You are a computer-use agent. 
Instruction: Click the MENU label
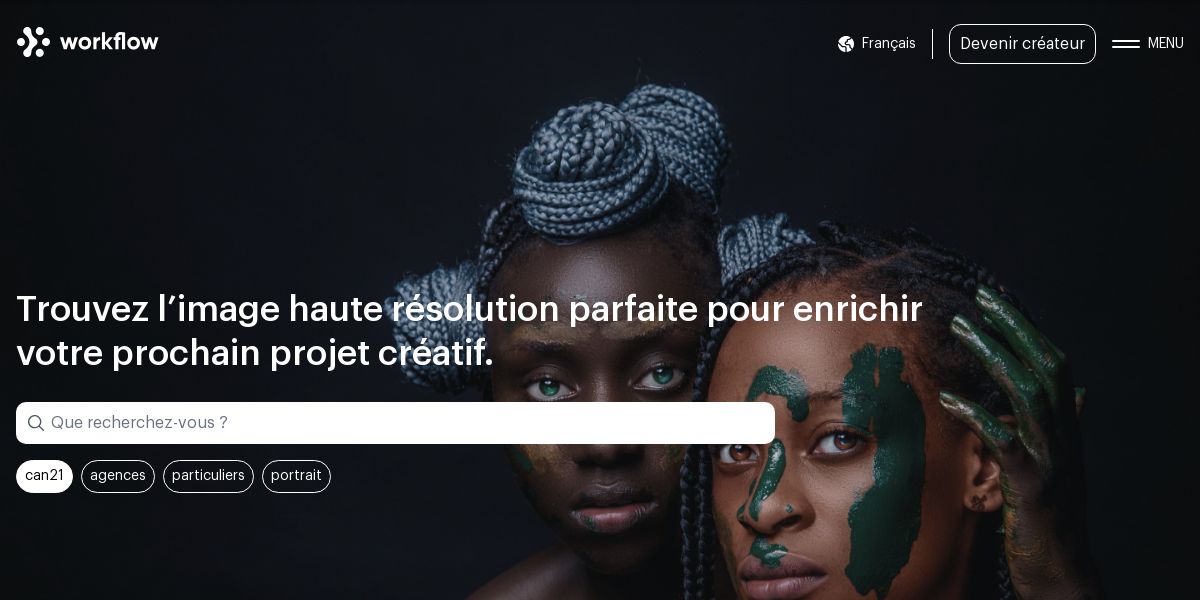(1165, 44)
